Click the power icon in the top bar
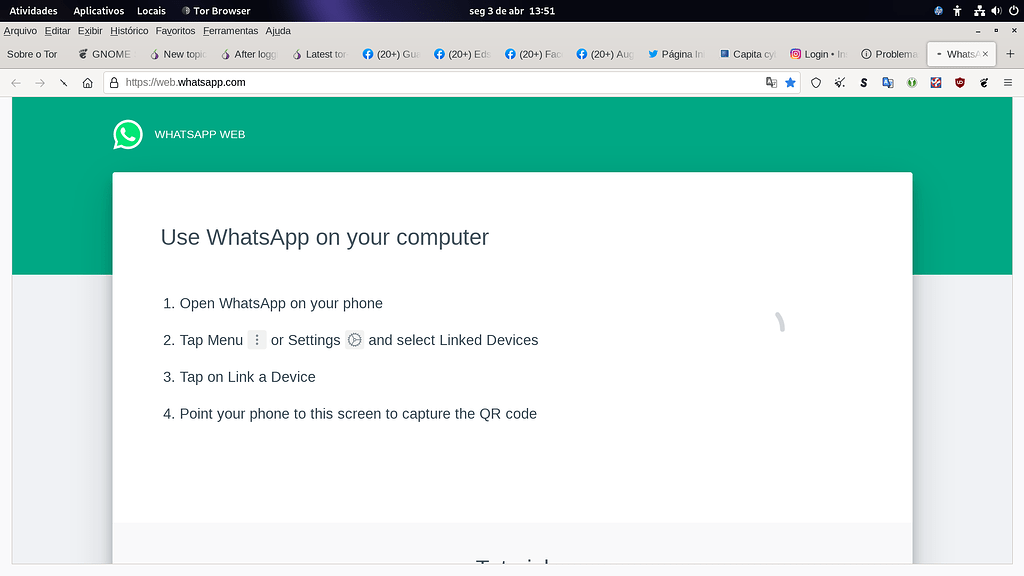 1014,10
